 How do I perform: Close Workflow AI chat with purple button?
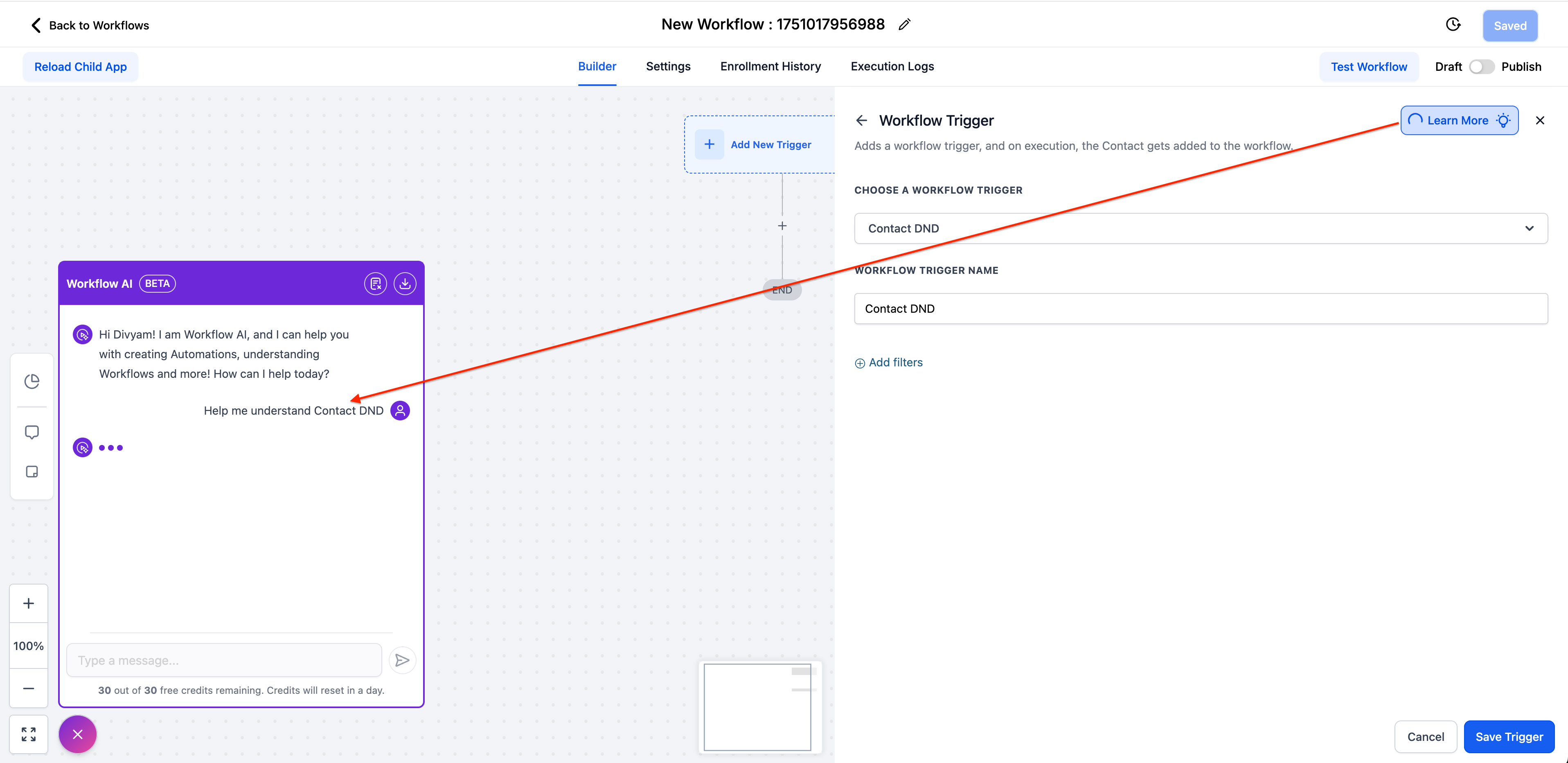pos(77,734)
